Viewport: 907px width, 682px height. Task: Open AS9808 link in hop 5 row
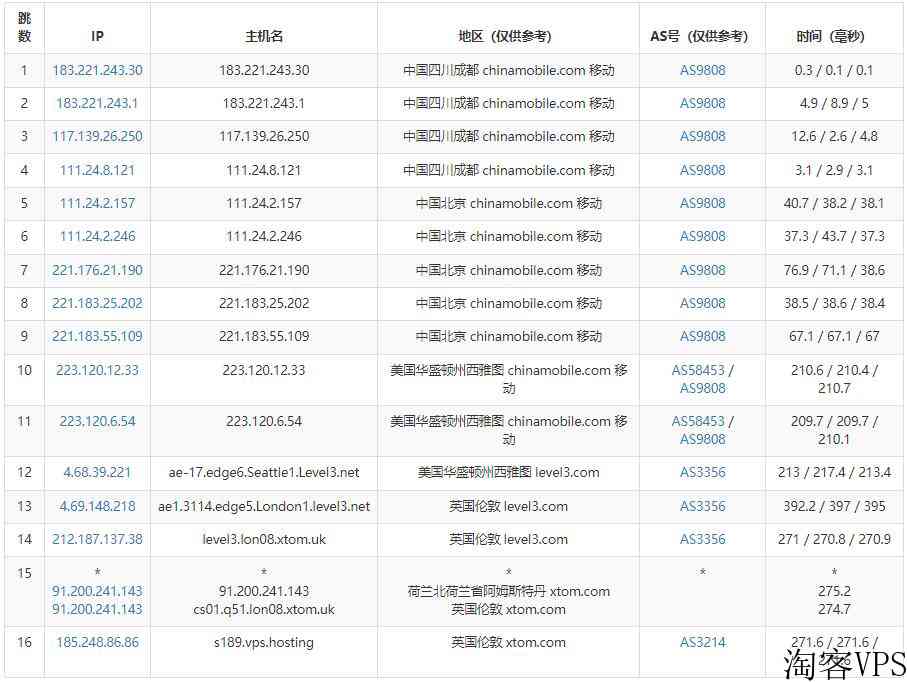click(702, 203)
